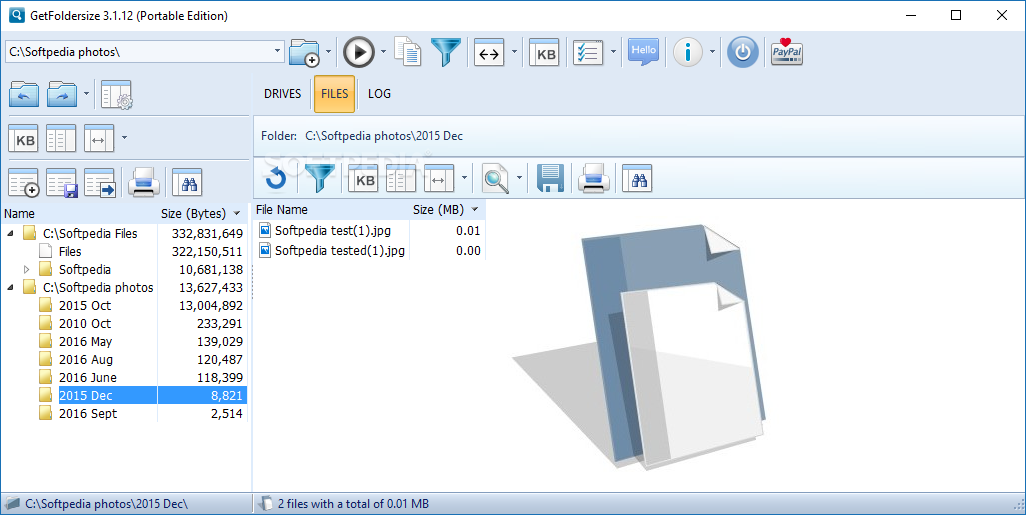Click the printer icon in left panel

144,183
